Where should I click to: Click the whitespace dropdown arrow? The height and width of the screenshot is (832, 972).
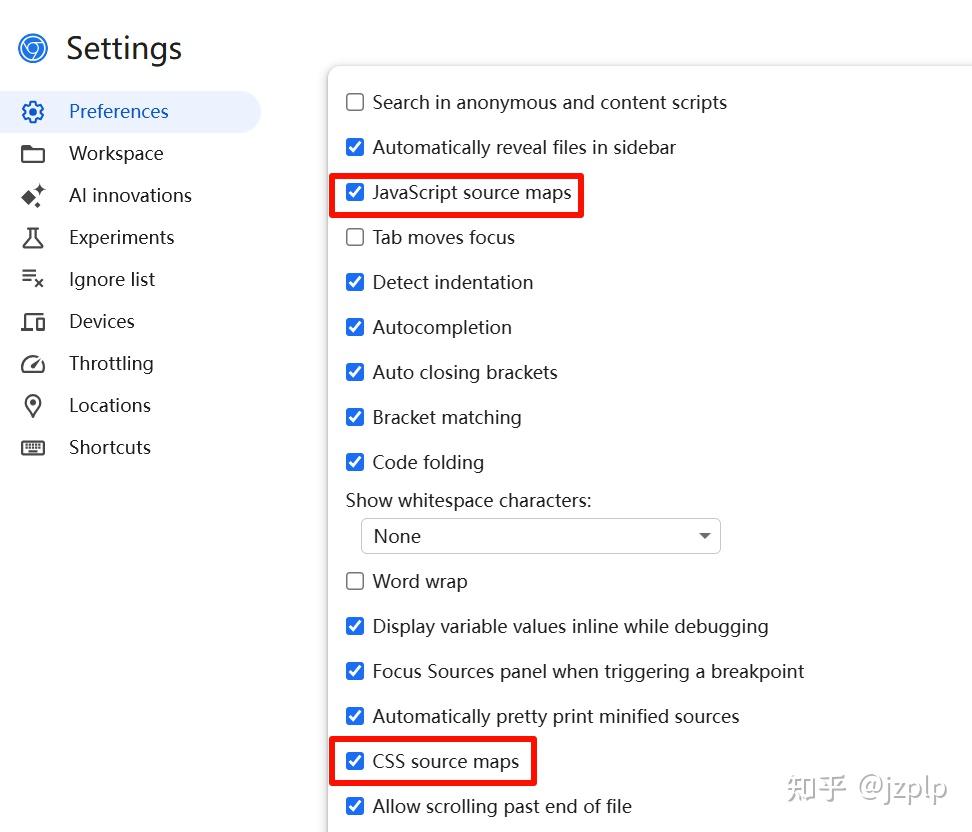(x=704, y=536)
